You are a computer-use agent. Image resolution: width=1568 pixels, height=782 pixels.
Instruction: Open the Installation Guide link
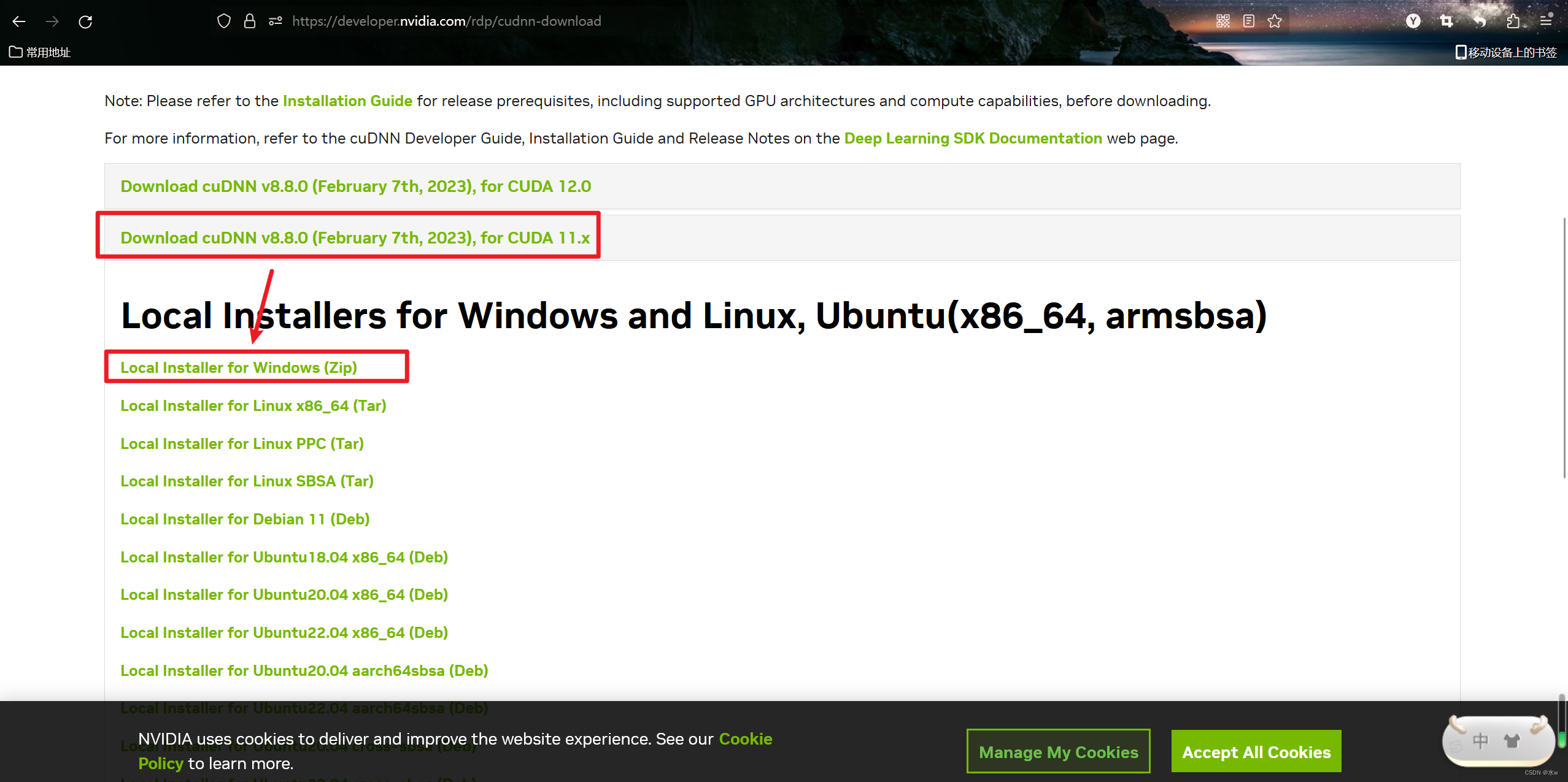pyautogui.click(x=347, y=101)
